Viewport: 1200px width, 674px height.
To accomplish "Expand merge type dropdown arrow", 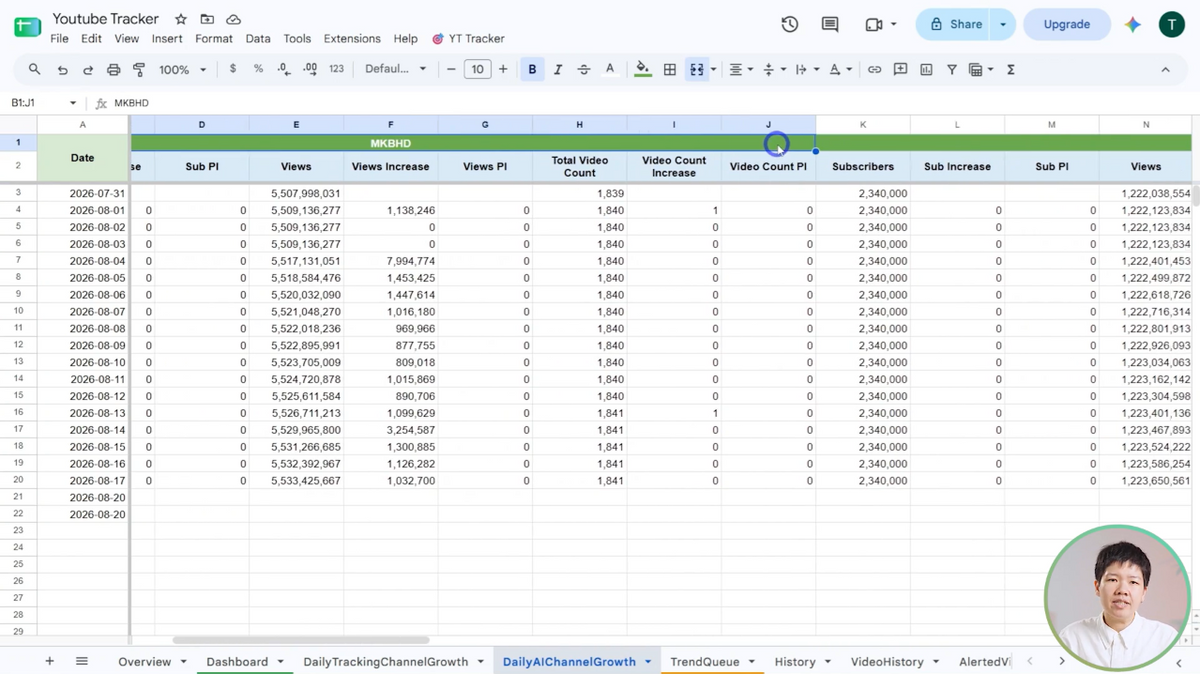I will [x=713, y=70].
